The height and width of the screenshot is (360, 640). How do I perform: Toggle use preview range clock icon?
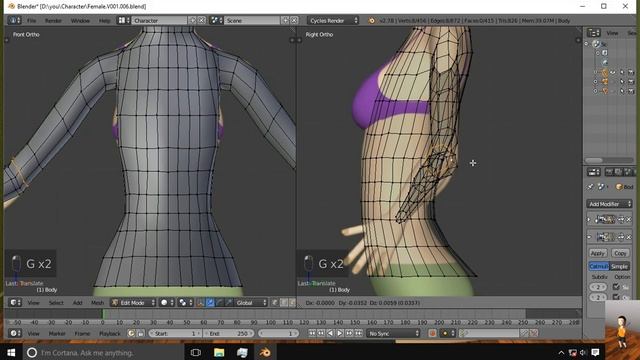coord(131,333)
